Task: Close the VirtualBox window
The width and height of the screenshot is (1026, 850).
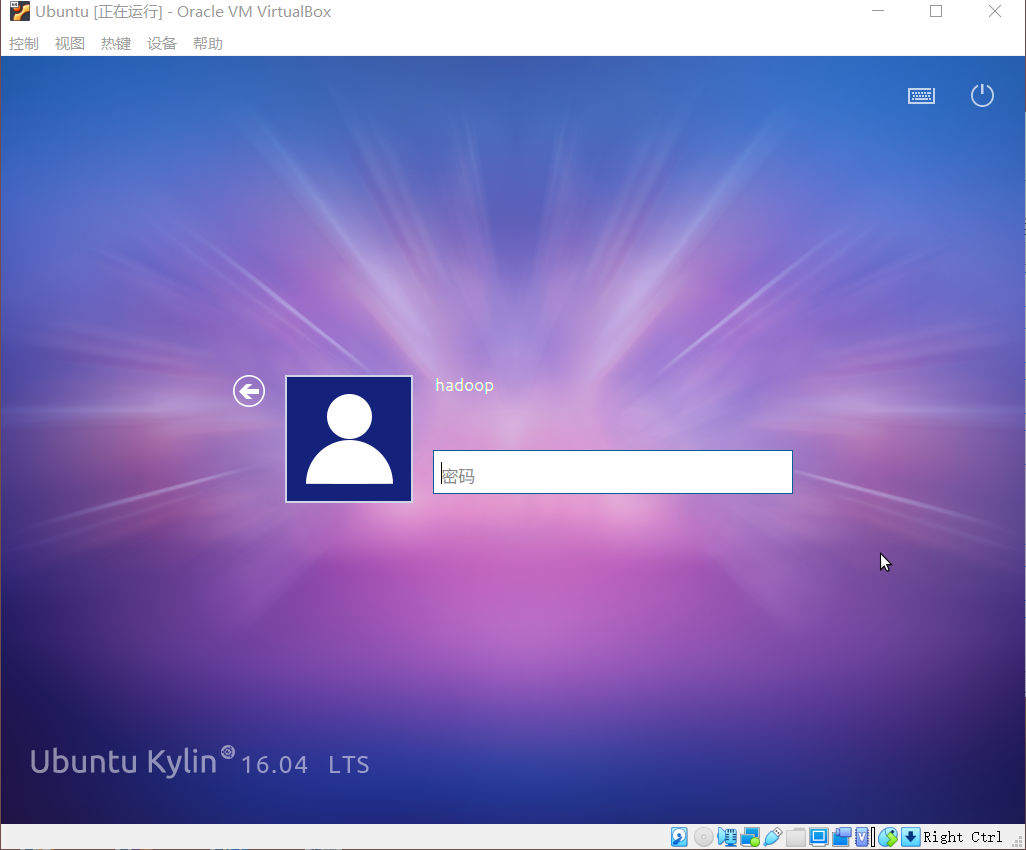Action: [995, 11]
